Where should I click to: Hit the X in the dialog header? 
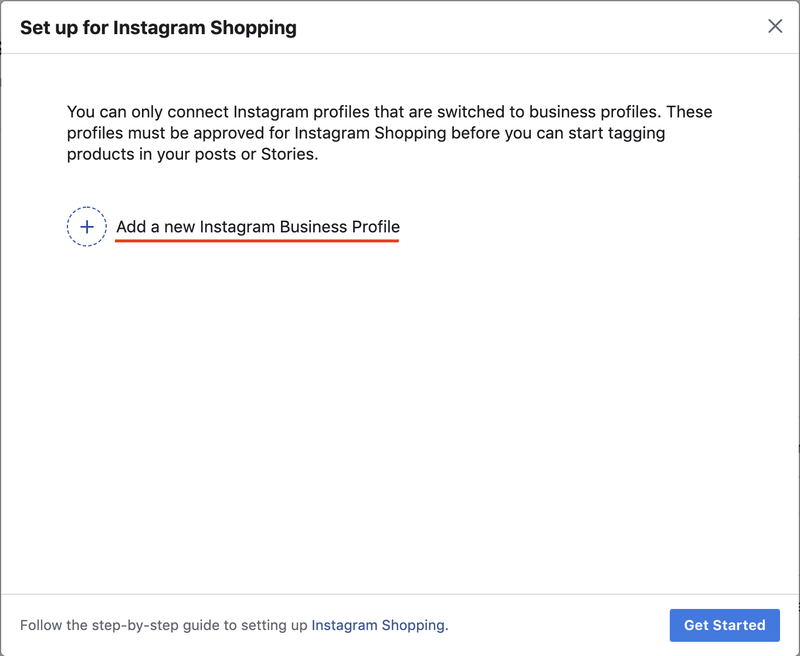point(775,26)
